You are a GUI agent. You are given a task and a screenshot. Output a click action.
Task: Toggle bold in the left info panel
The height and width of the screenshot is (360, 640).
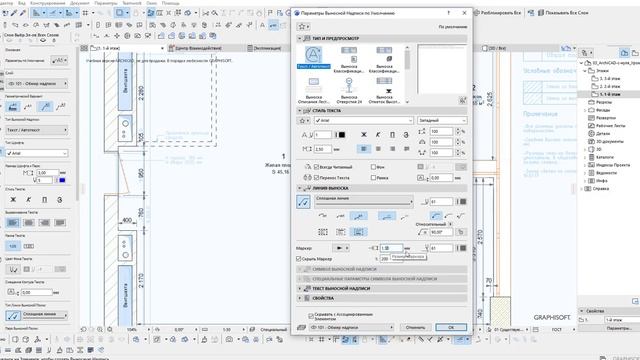point(13,200)
